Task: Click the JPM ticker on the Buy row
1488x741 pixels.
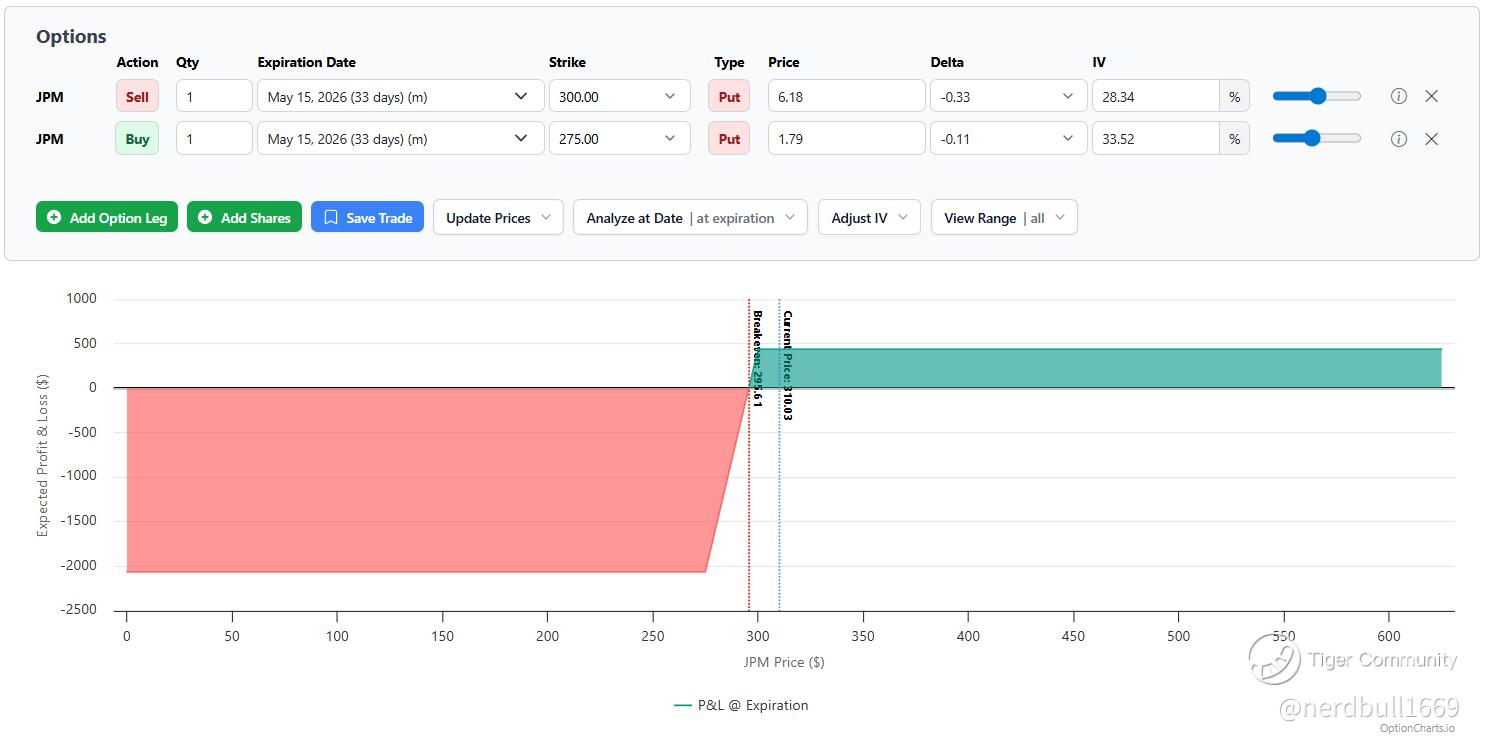Action: (x=50, y=139)
